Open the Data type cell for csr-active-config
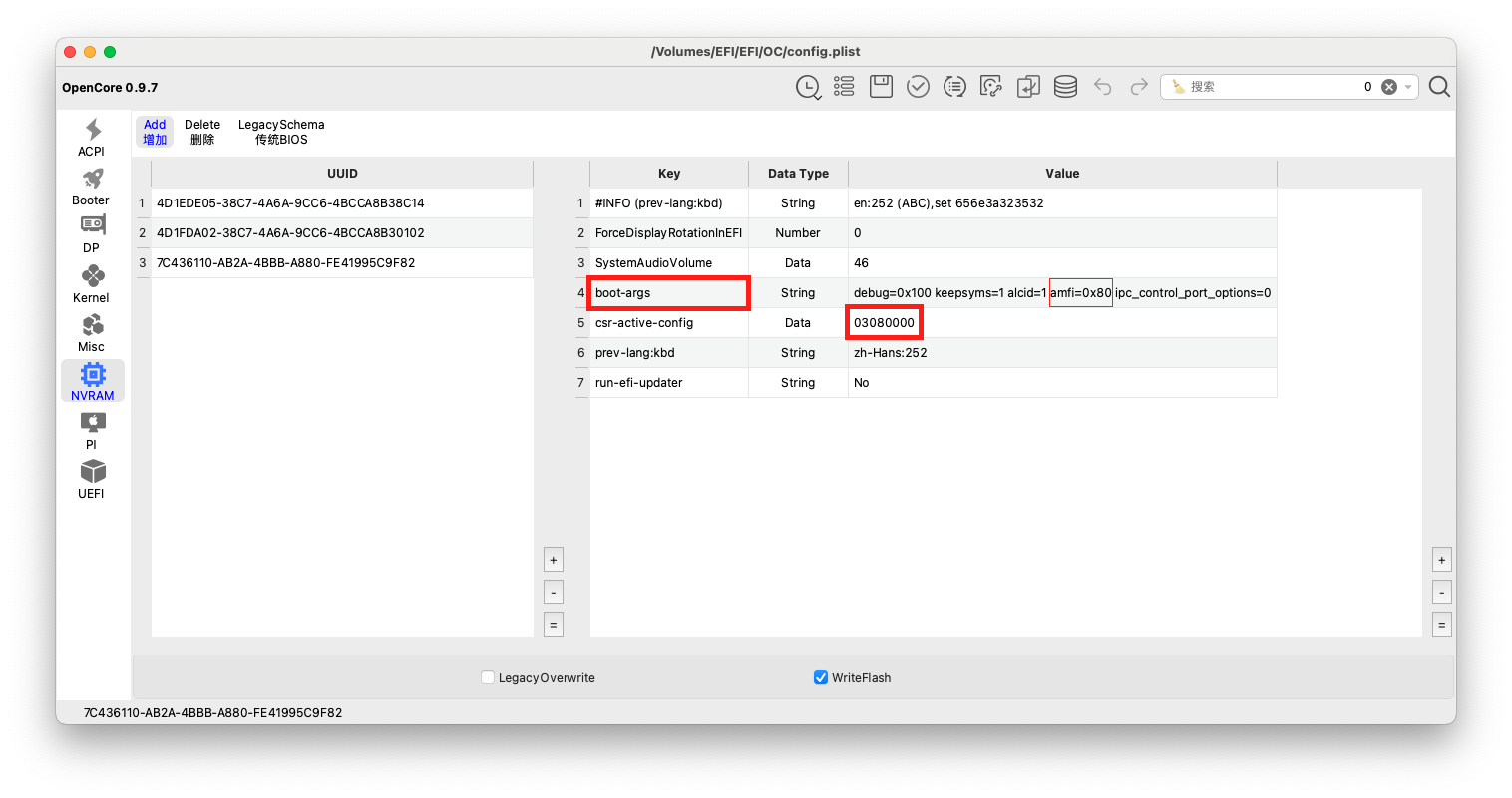The image size is (1512, 798). point(798,323)
